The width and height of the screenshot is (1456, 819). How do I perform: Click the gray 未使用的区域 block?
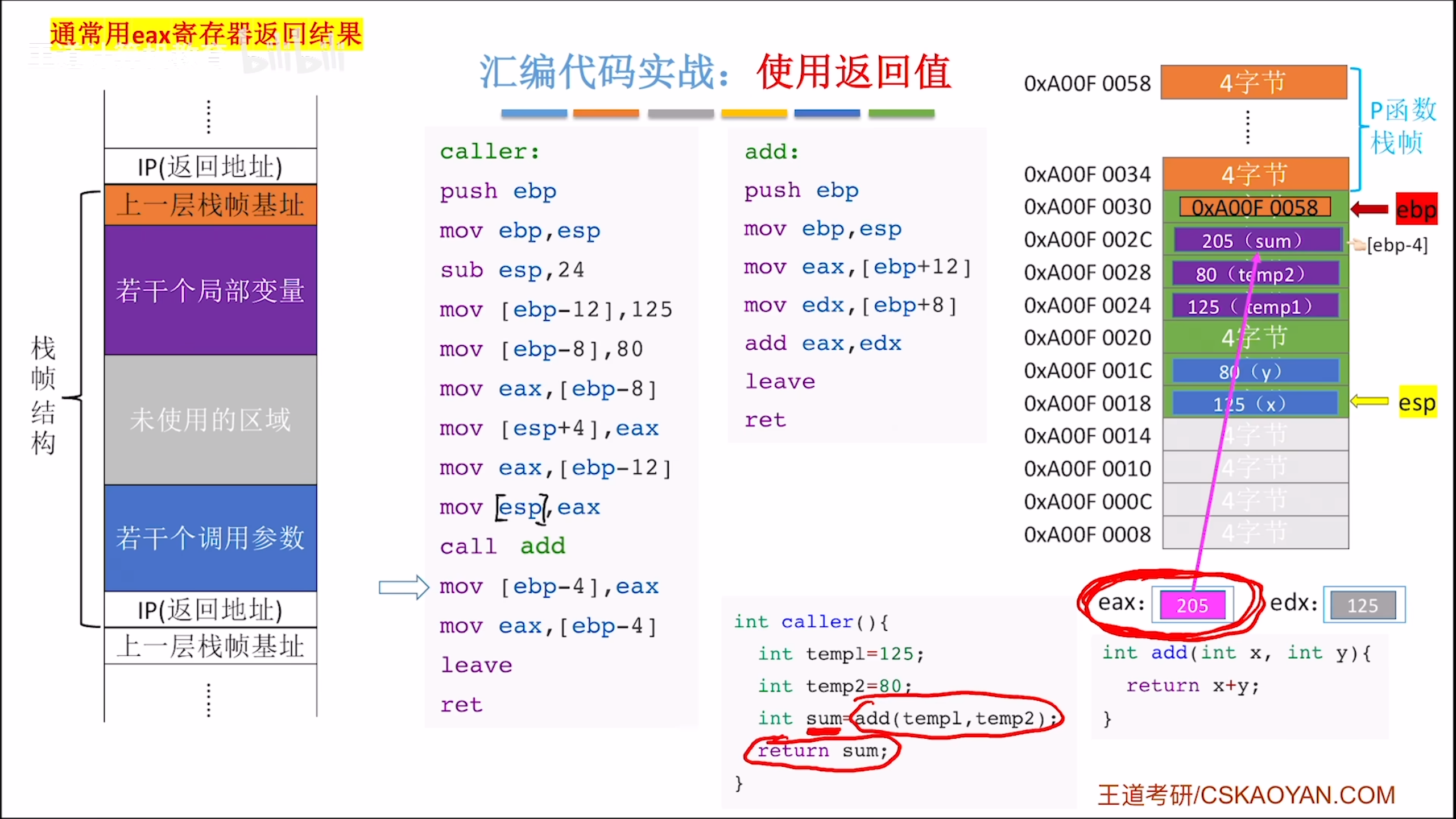pos(210,420)
